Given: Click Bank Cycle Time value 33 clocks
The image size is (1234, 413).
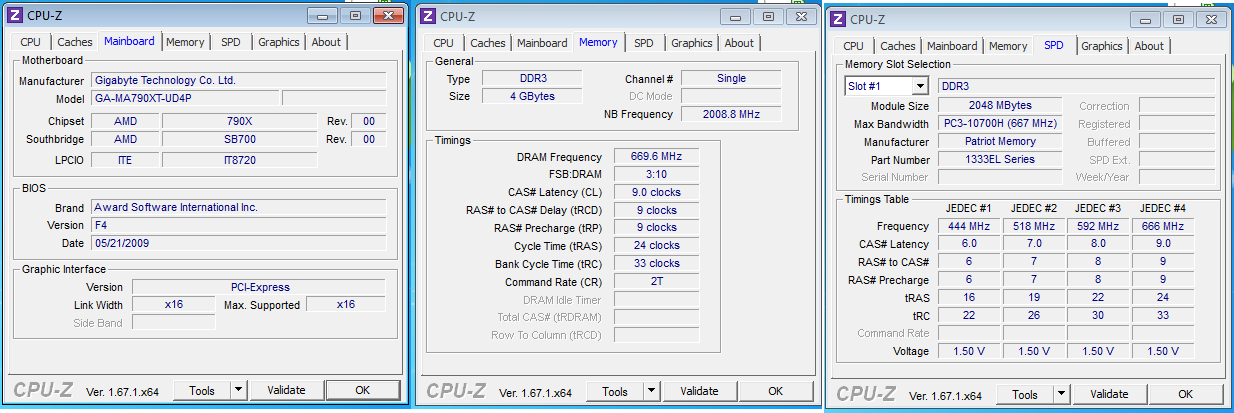Looking at the screenshot, I should [x=655, y=263].
